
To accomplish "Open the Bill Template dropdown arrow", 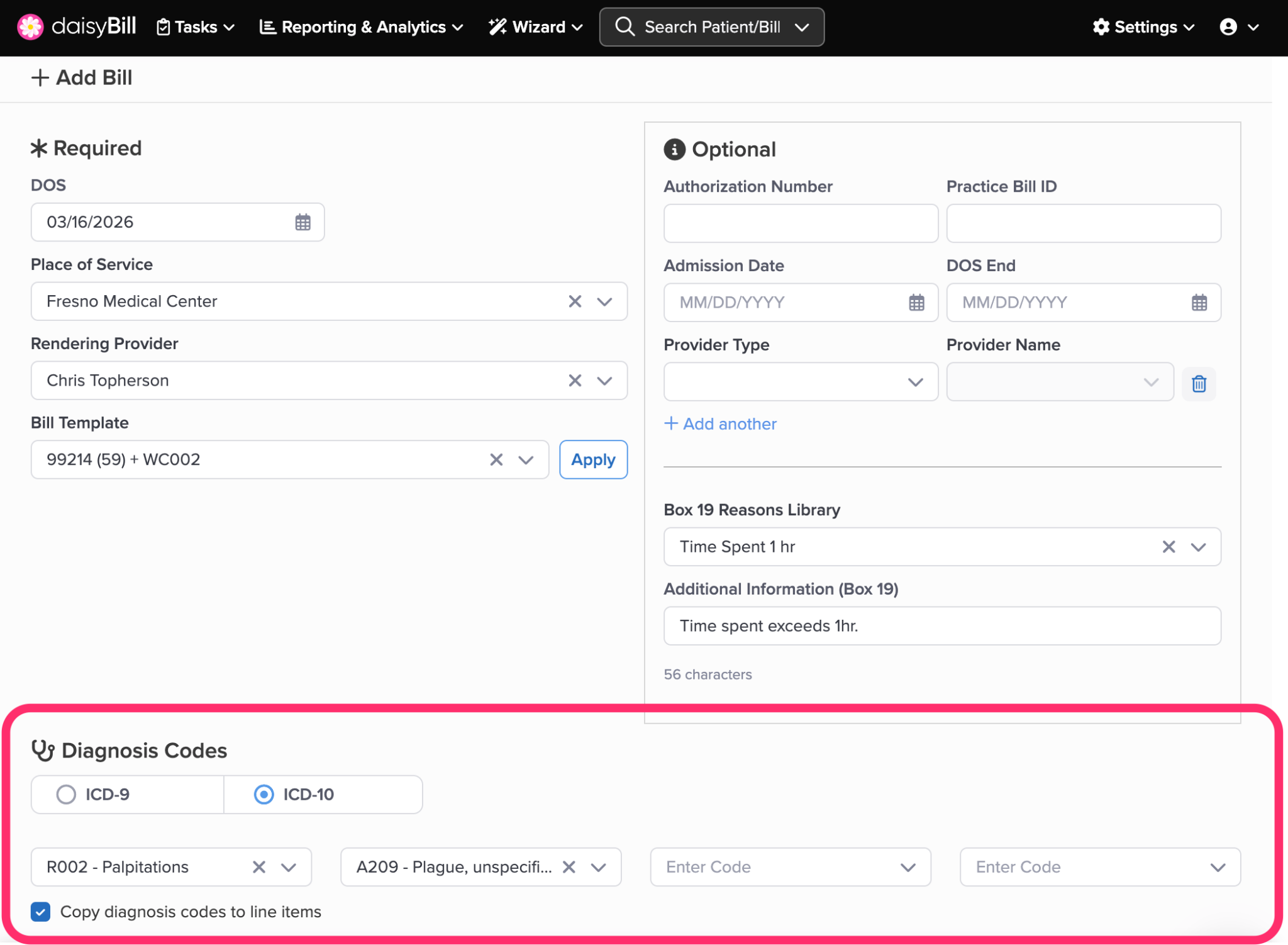I will tap(526, 460).
